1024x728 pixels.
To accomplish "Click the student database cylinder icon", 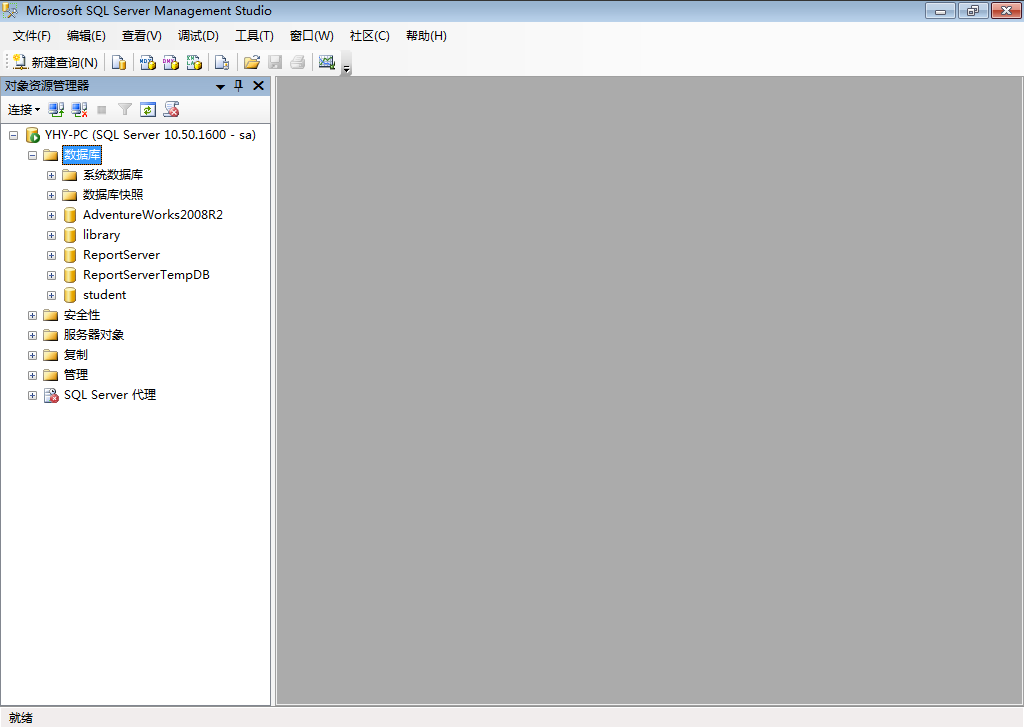I will 70,295.
